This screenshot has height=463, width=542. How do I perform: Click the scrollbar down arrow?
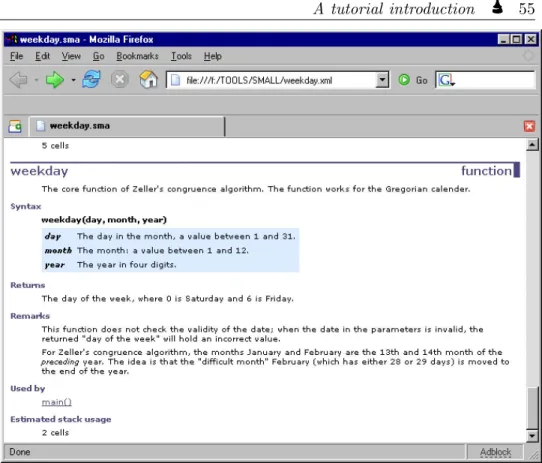pos(532,436)
